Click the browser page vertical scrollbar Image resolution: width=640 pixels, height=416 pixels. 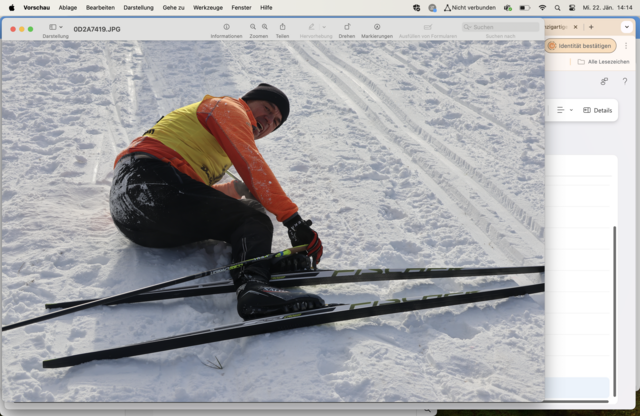coord(614,311)
